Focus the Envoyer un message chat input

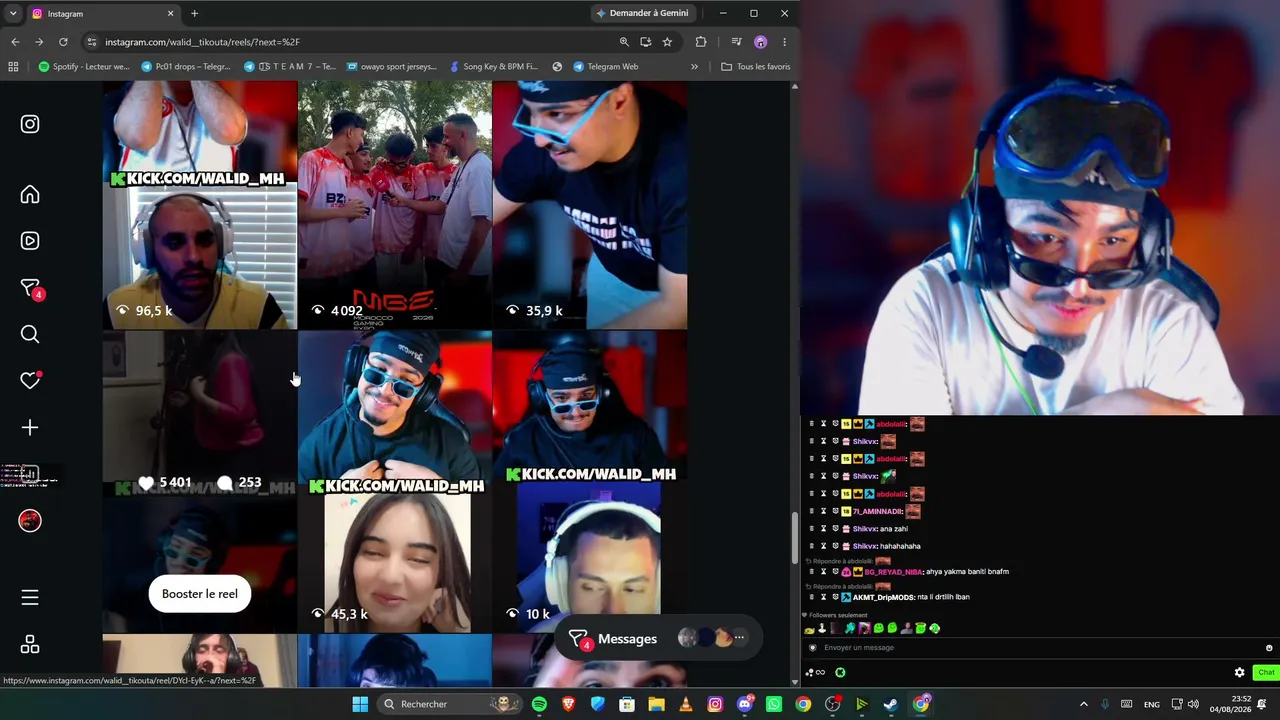pyautogui.click(x=1040, y=648)
